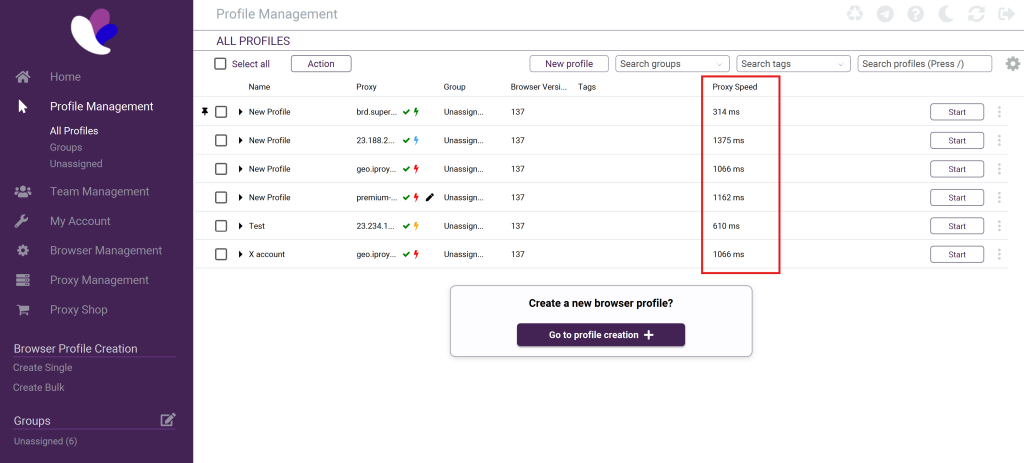Viewport: 1024px width, 463px height.
Task: Tick the checkbox for Test profile
Action: tap(221, 226)
